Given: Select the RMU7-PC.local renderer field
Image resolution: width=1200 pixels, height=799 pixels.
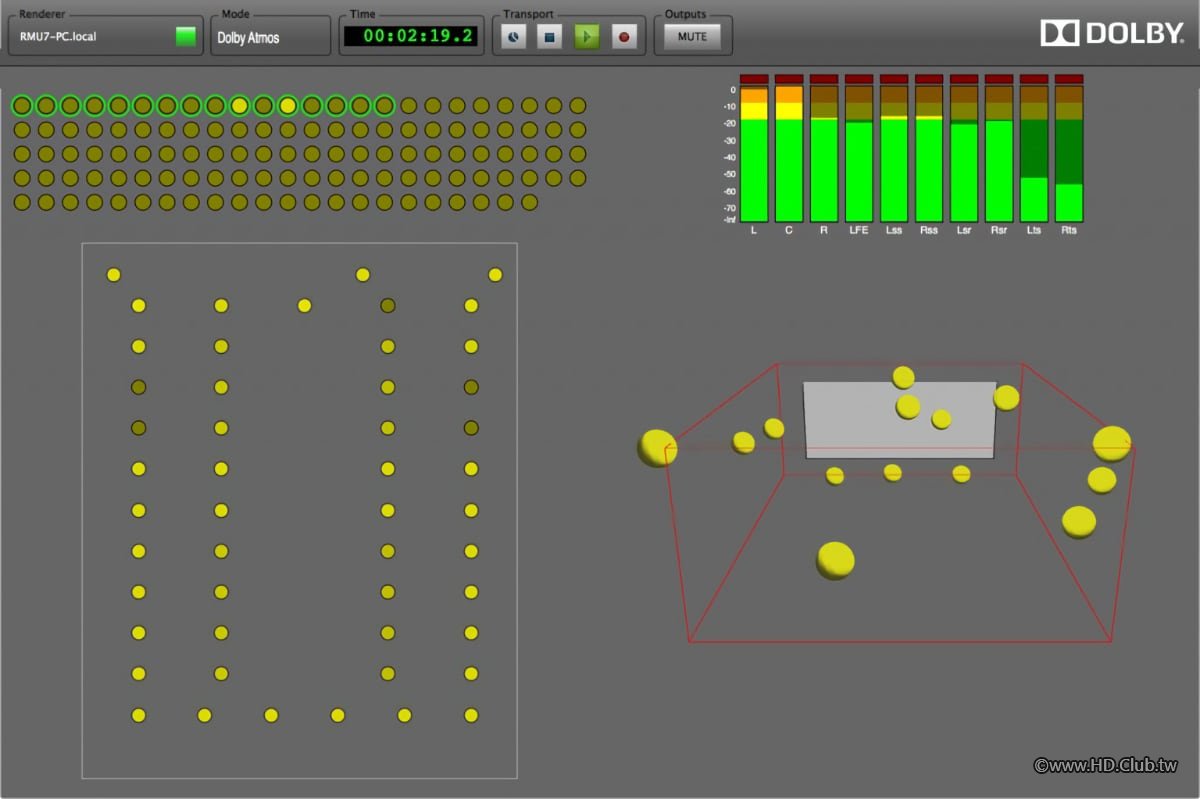Looking at the screenshot, I should point(104,37).
